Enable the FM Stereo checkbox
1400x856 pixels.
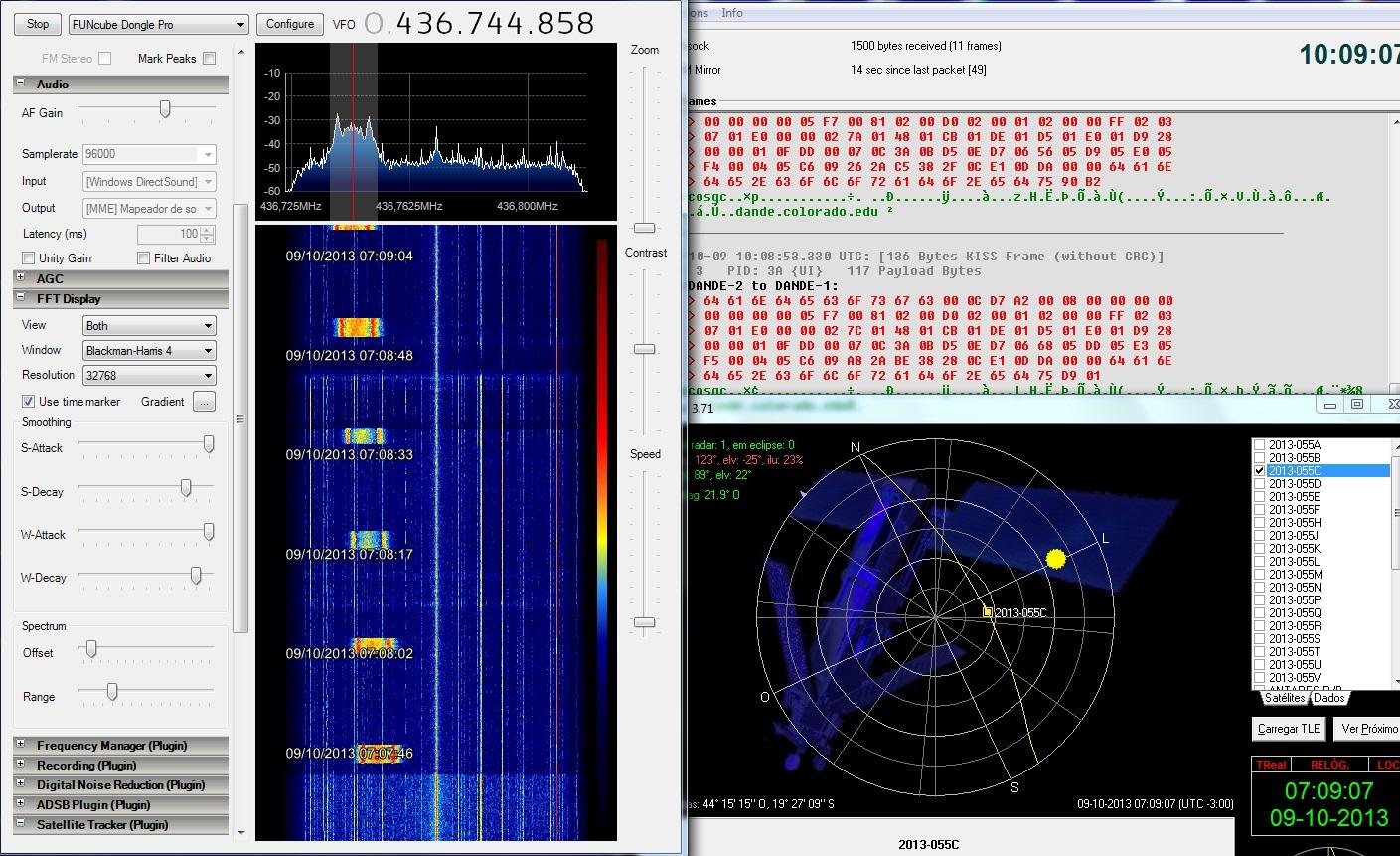click(x=105, y=59)
